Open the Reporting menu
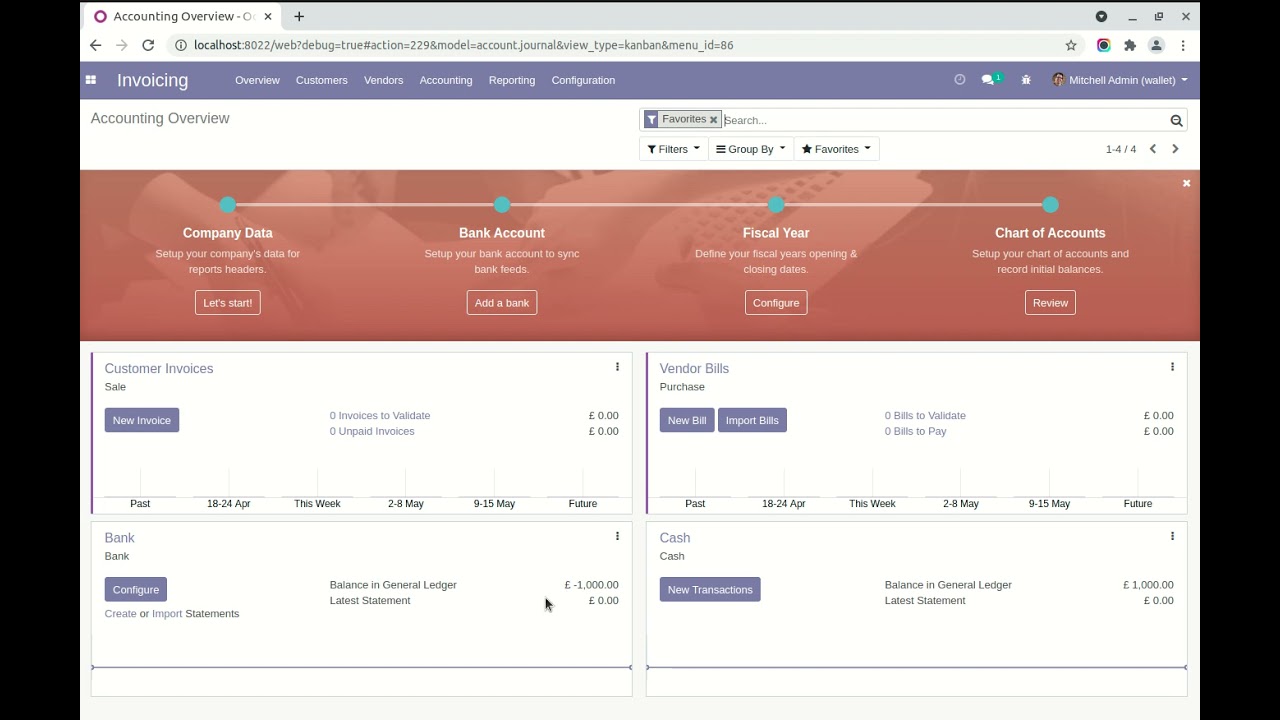Image resolution: width=1280 pixels, height=720 pixels. pos(512,80)
